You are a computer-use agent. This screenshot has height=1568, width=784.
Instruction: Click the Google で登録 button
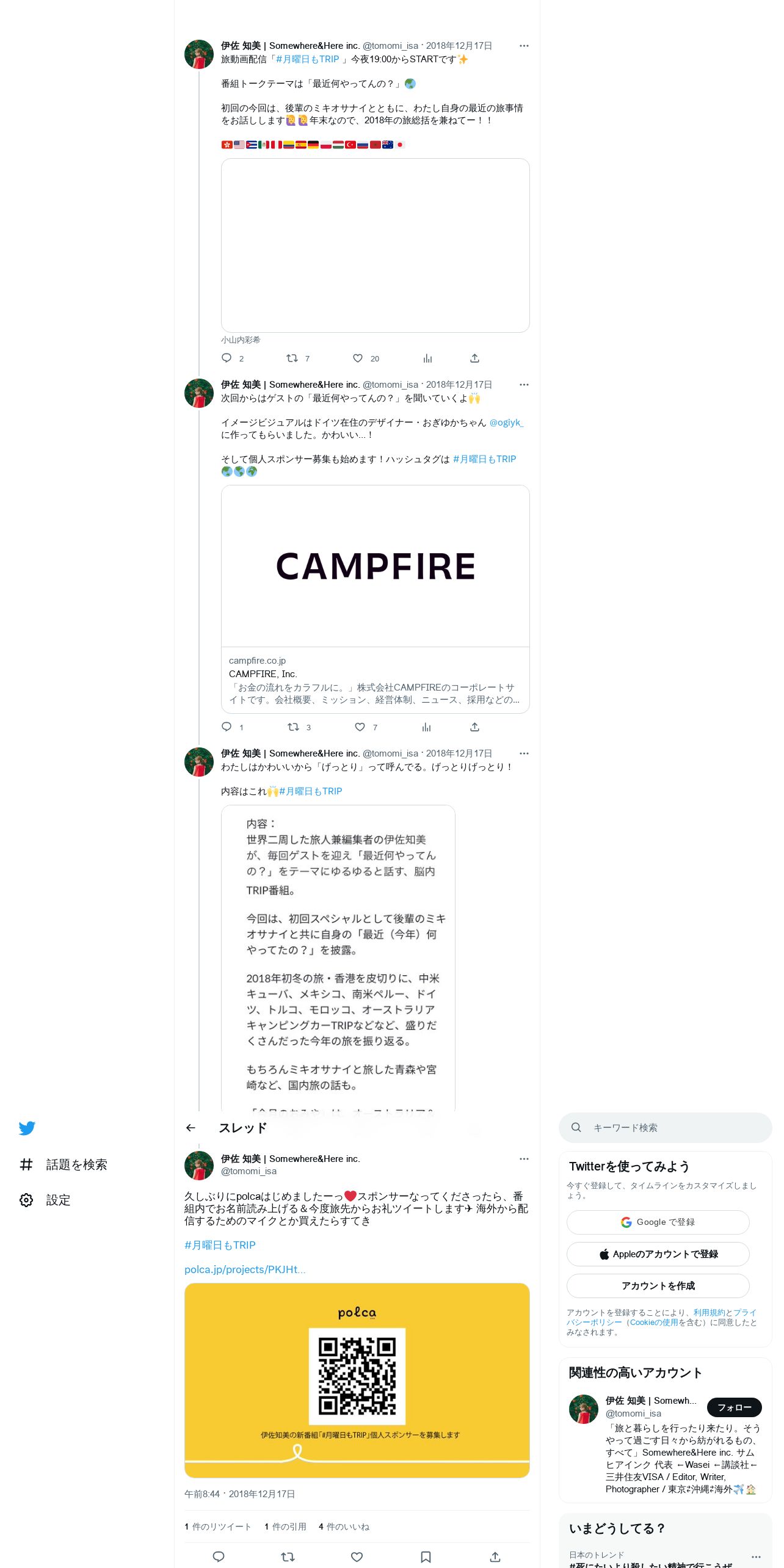click(658, 1222)
